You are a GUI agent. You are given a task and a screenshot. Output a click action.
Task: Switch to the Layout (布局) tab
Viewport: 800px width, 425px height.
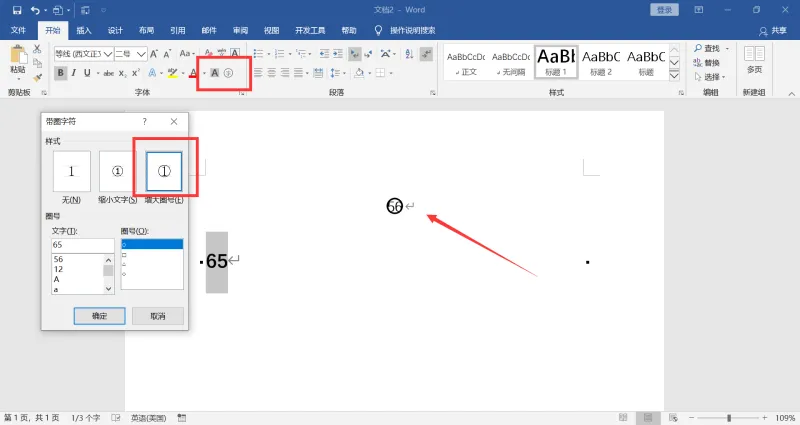point(146,31)
